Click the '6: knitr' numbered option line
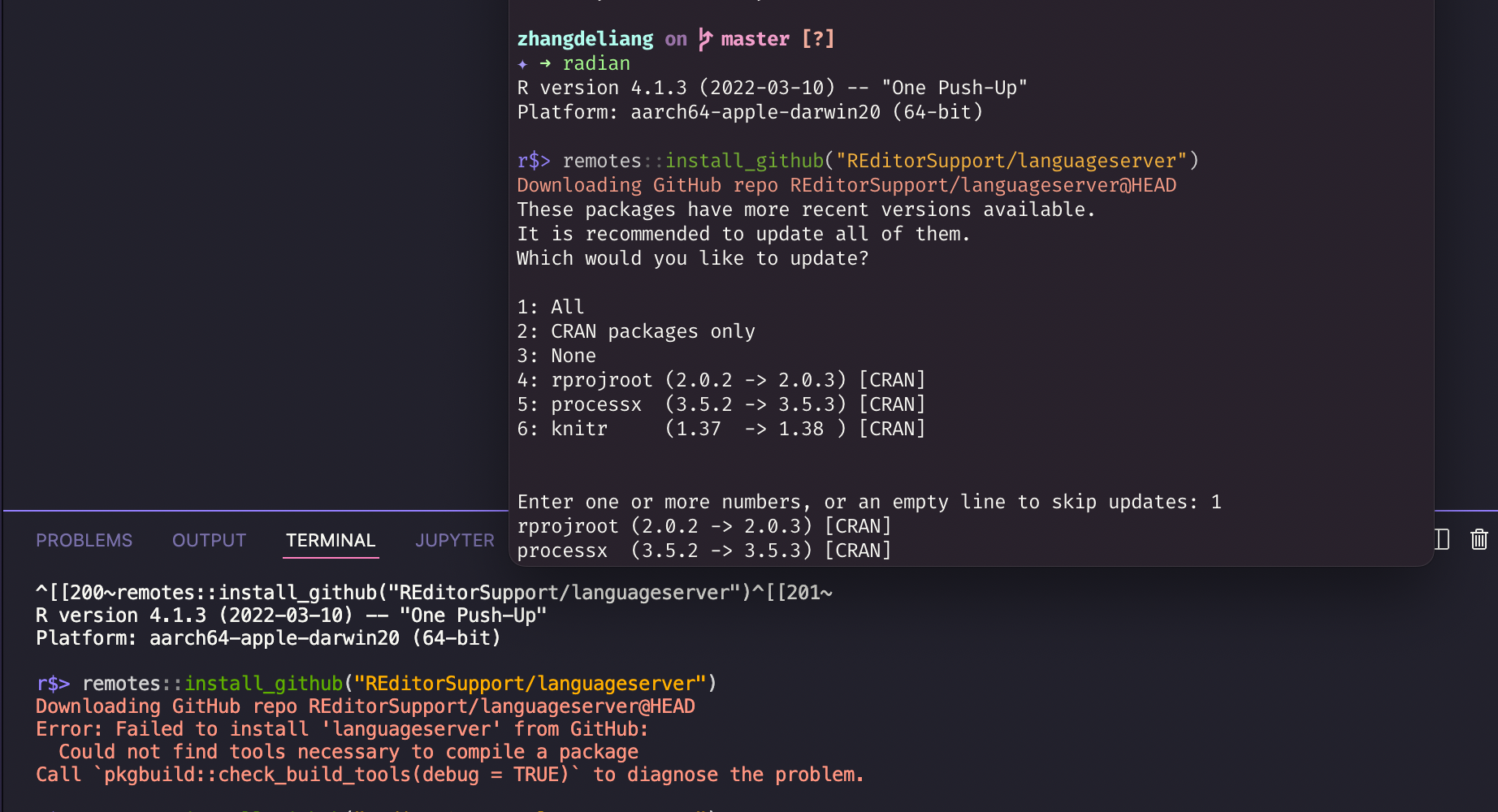Image resolution: width=1498 pixels, height=812 pixels. [x=721, y=429]
